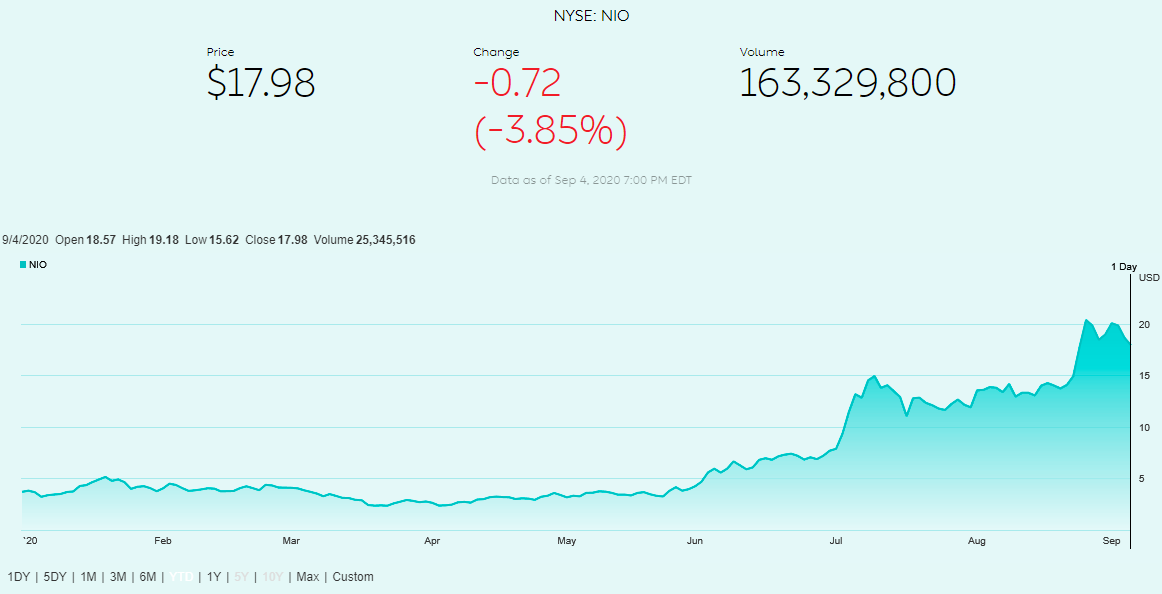Click the Jul x-axis label
This screenshot has width=1162, height=594.
click(837, 541)
